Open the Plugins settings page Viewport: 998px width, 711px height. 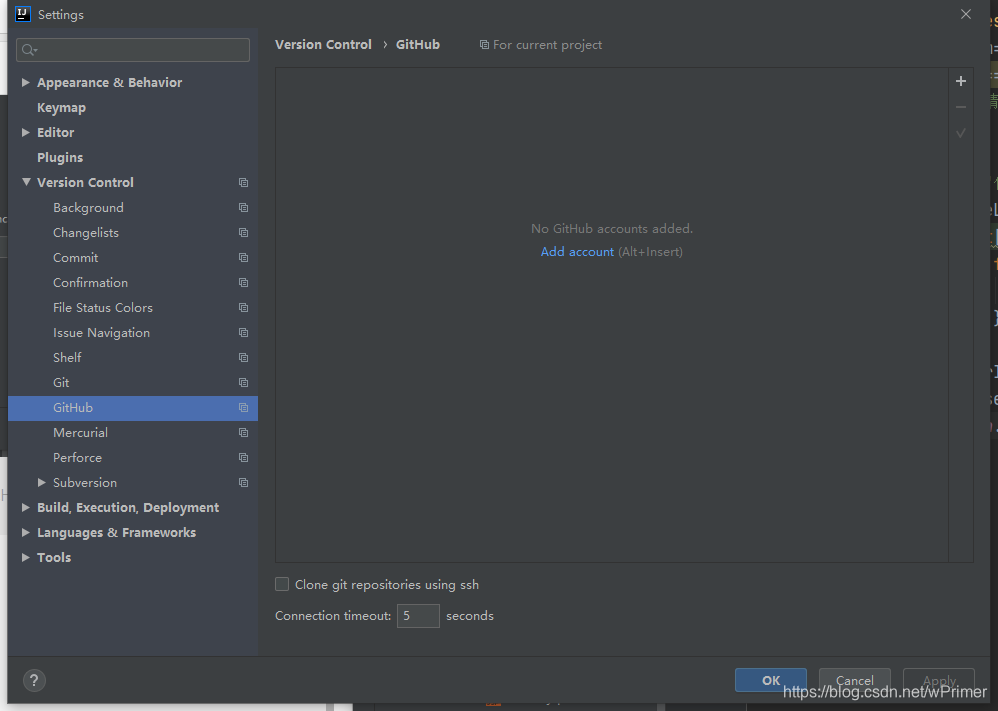60,157
